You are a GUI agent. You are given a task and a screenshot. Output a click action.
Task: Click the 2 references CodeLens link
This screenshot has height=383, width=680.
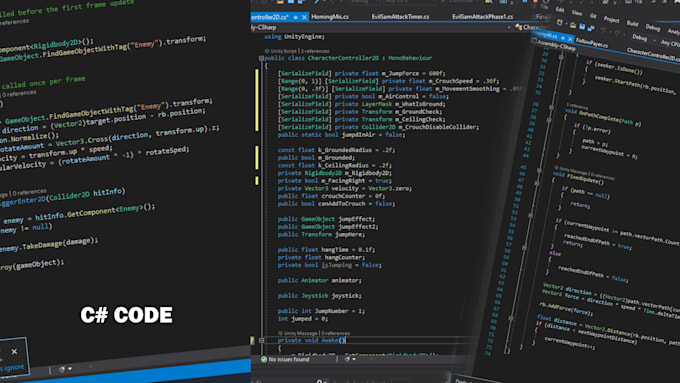[315, 51]
